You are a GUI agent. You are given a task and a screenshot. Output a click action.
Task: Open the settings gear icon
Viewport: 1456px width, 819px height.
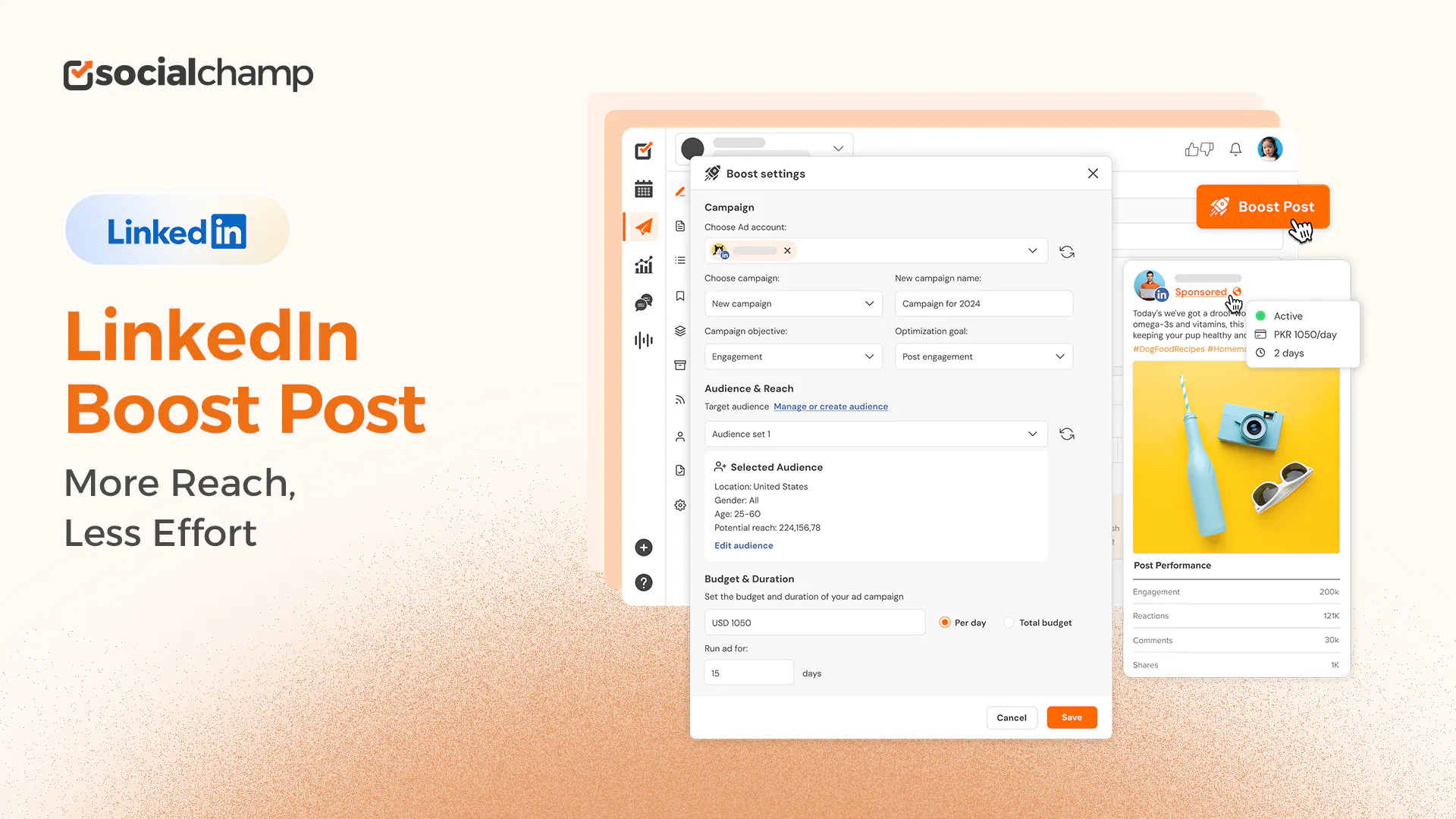coord(680,505)
